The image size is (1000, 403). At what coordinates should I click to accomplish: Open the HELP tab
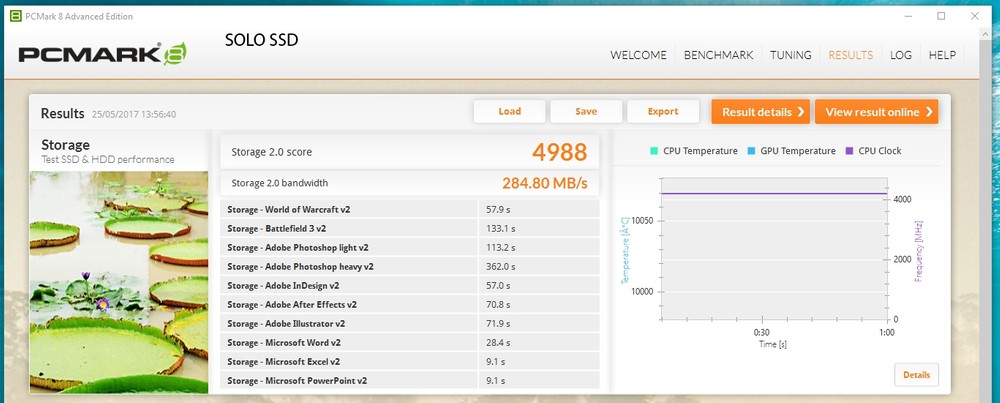coord(942,55)
